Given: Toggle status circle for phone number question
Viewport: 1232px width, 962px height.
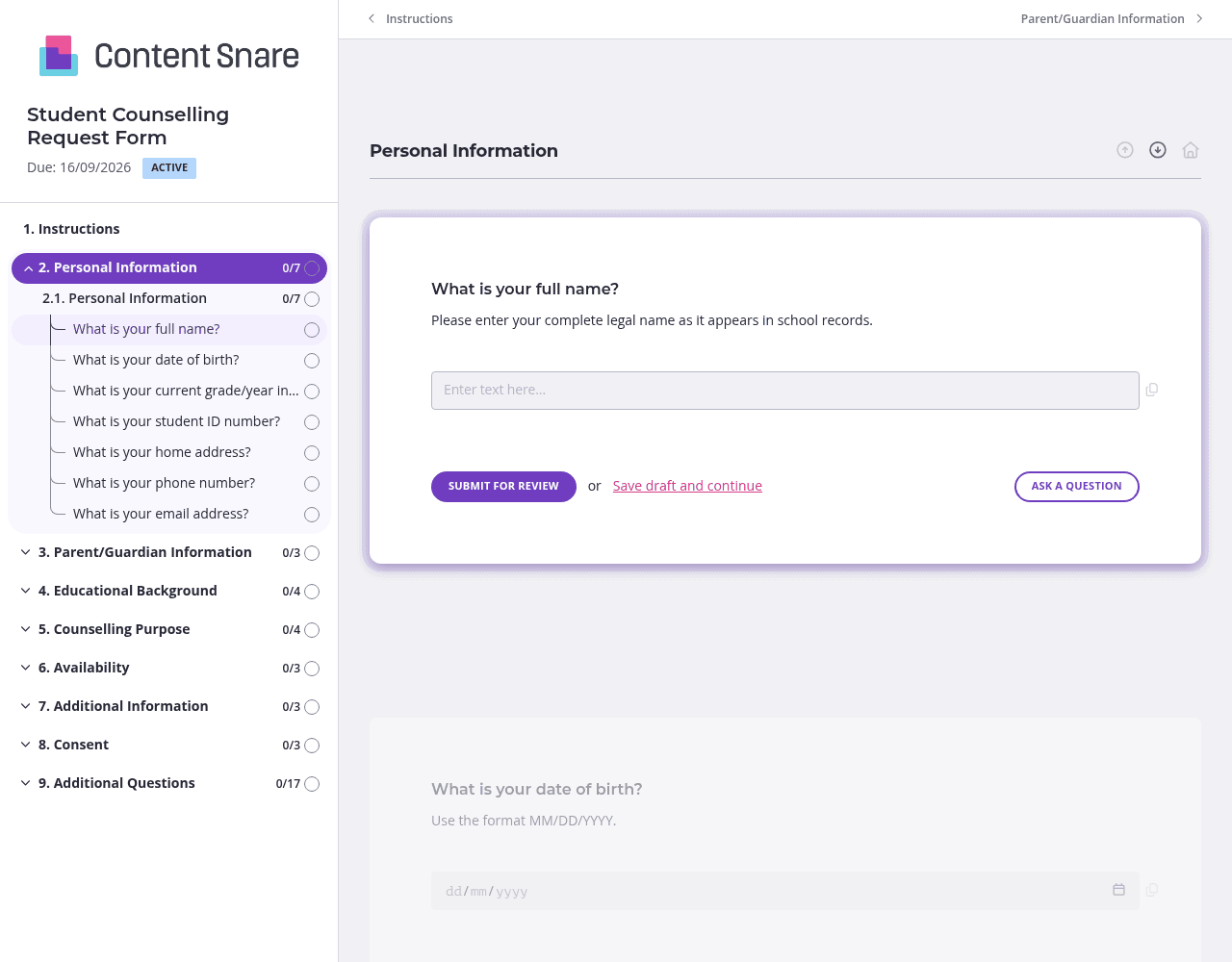Looking at the screenshot, I should click(312, 484).
